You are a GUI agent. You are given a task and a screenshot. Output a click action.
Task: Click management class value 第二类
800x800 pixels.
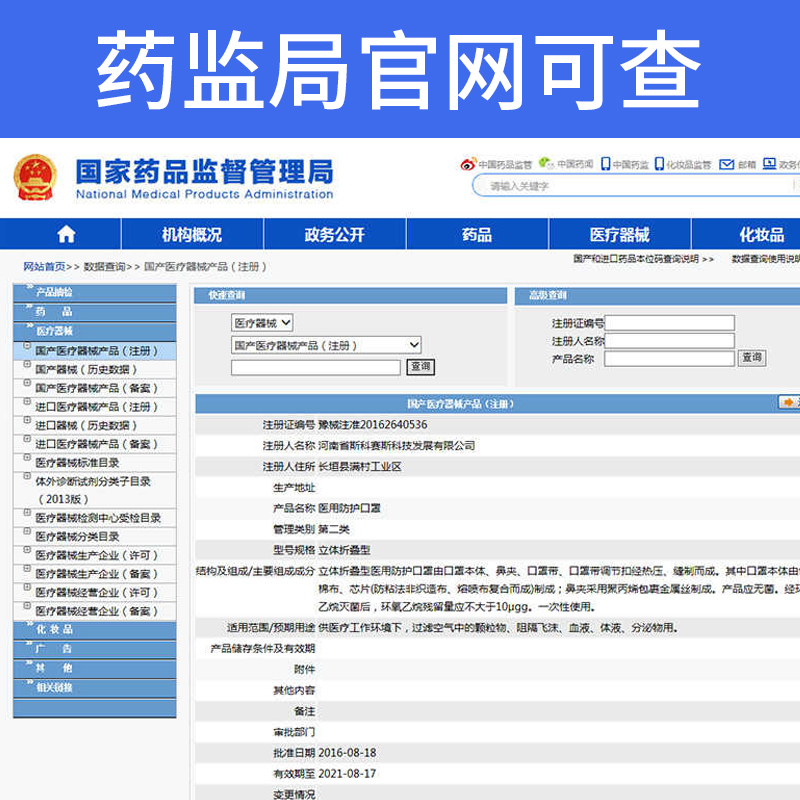tap(334, 529)
